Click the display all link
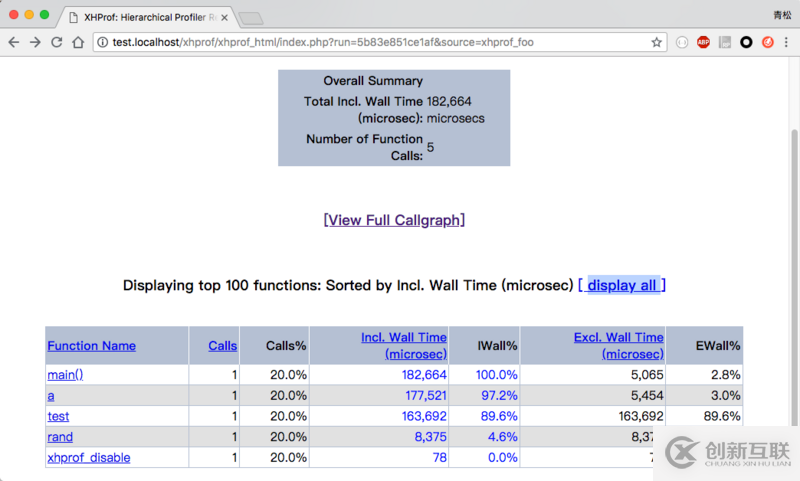 pyautogui.click(x=622, y=285)
